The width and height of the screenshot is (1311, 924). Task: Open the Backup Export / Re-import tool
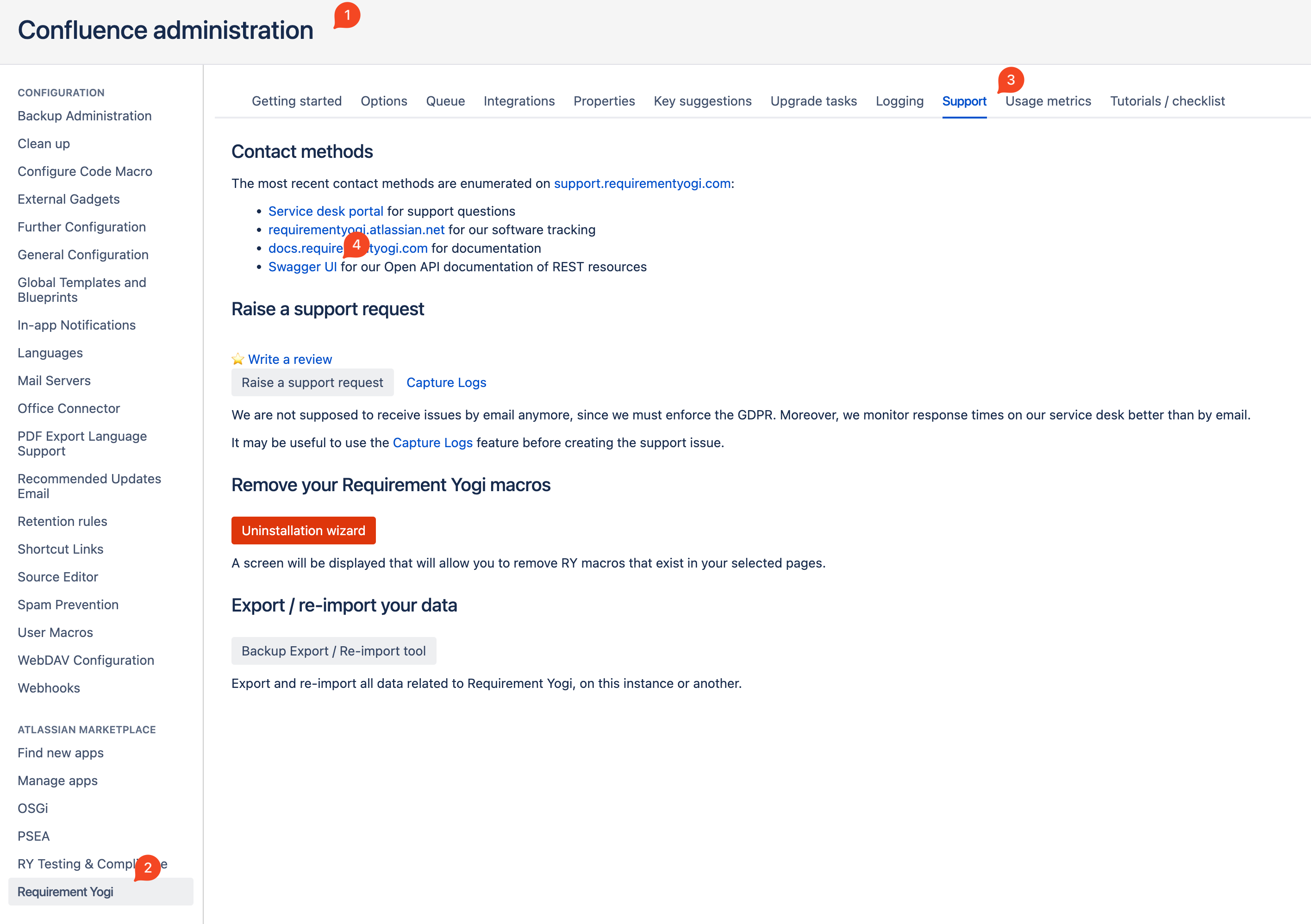[333, 651]
